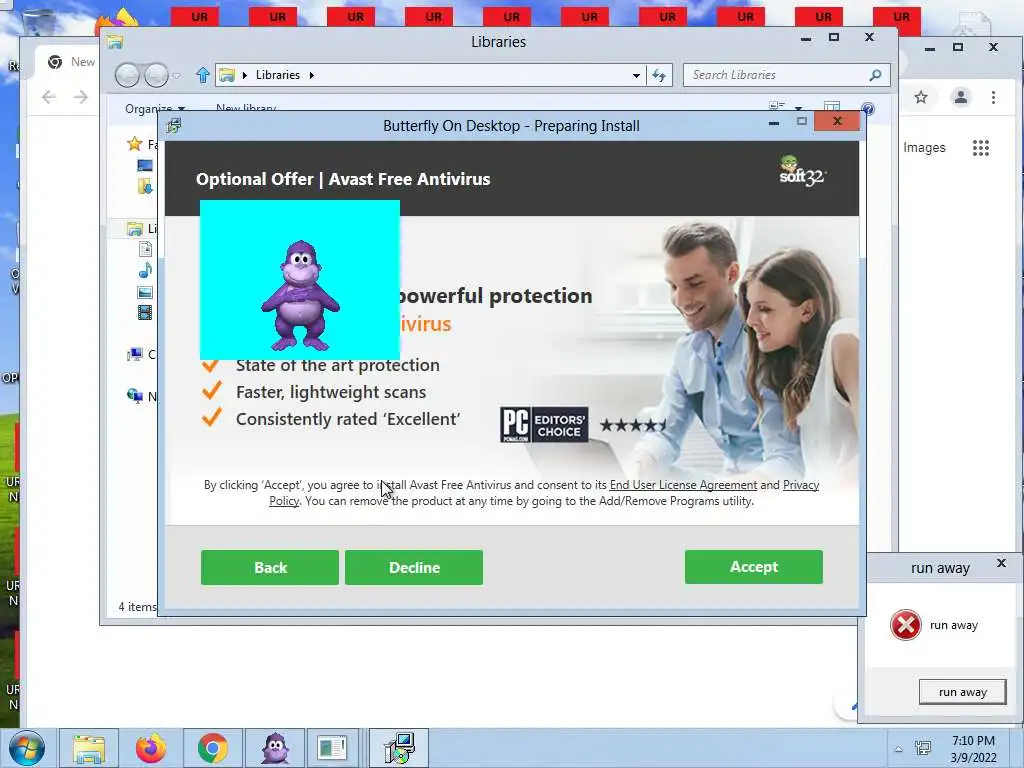Viewport: 1024px width, 768px height.
Task: Open Desktop under Favorites in navigation pane
Action: (x=145, y=165)
